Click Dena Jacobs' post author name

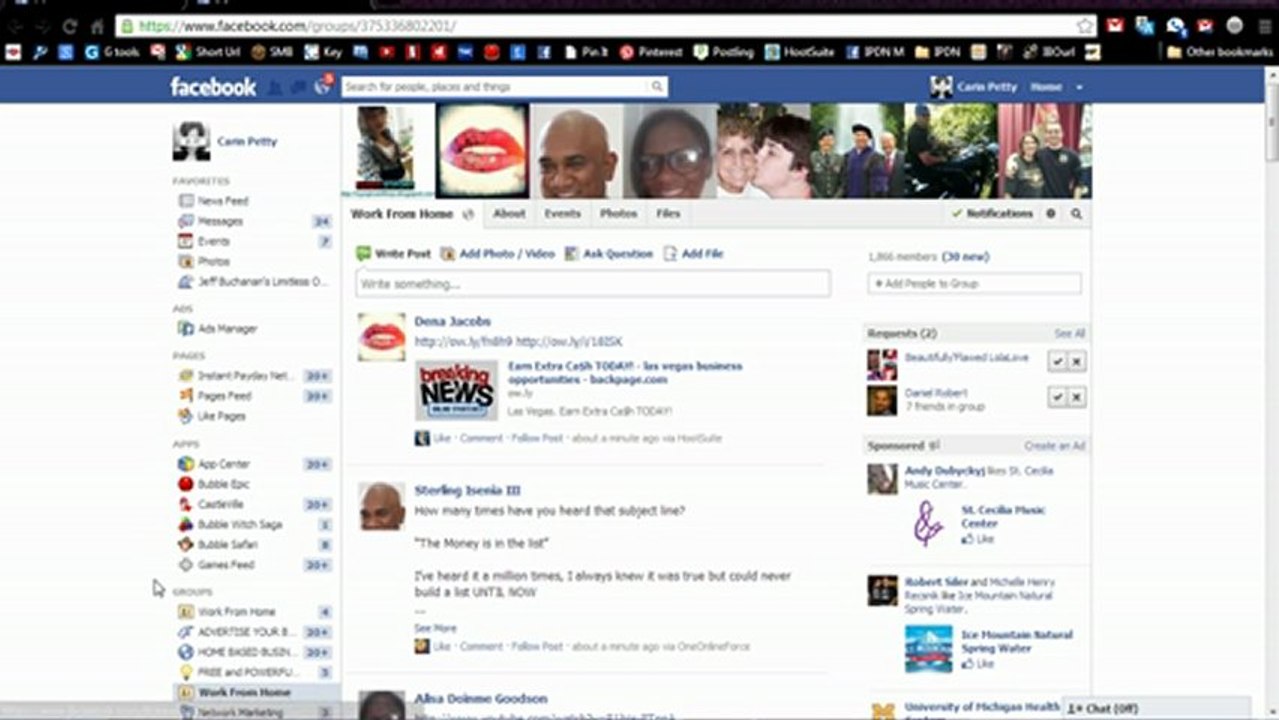tap(453, 322)
